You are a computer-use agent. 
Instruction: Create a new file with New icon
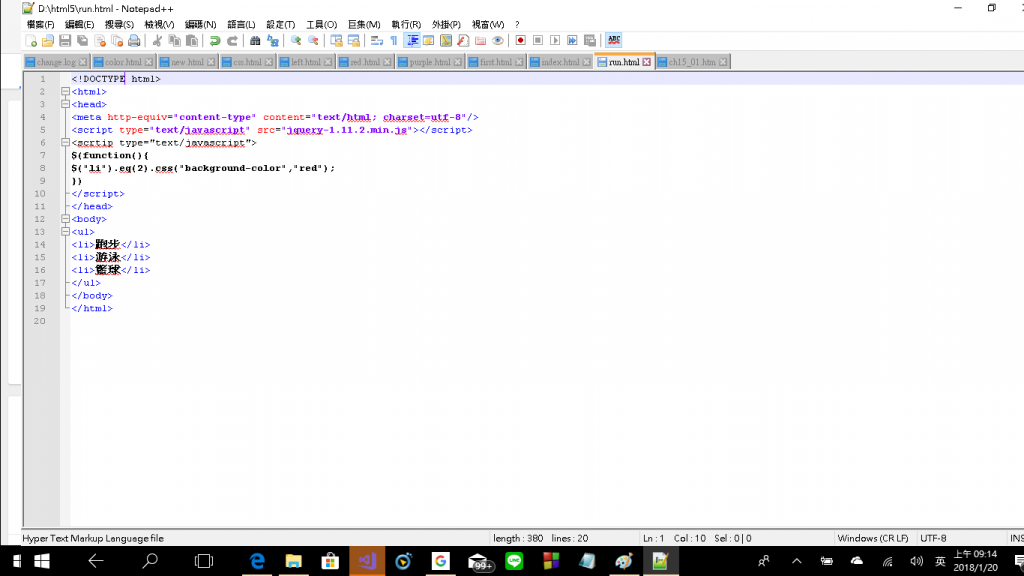point(31,40)
